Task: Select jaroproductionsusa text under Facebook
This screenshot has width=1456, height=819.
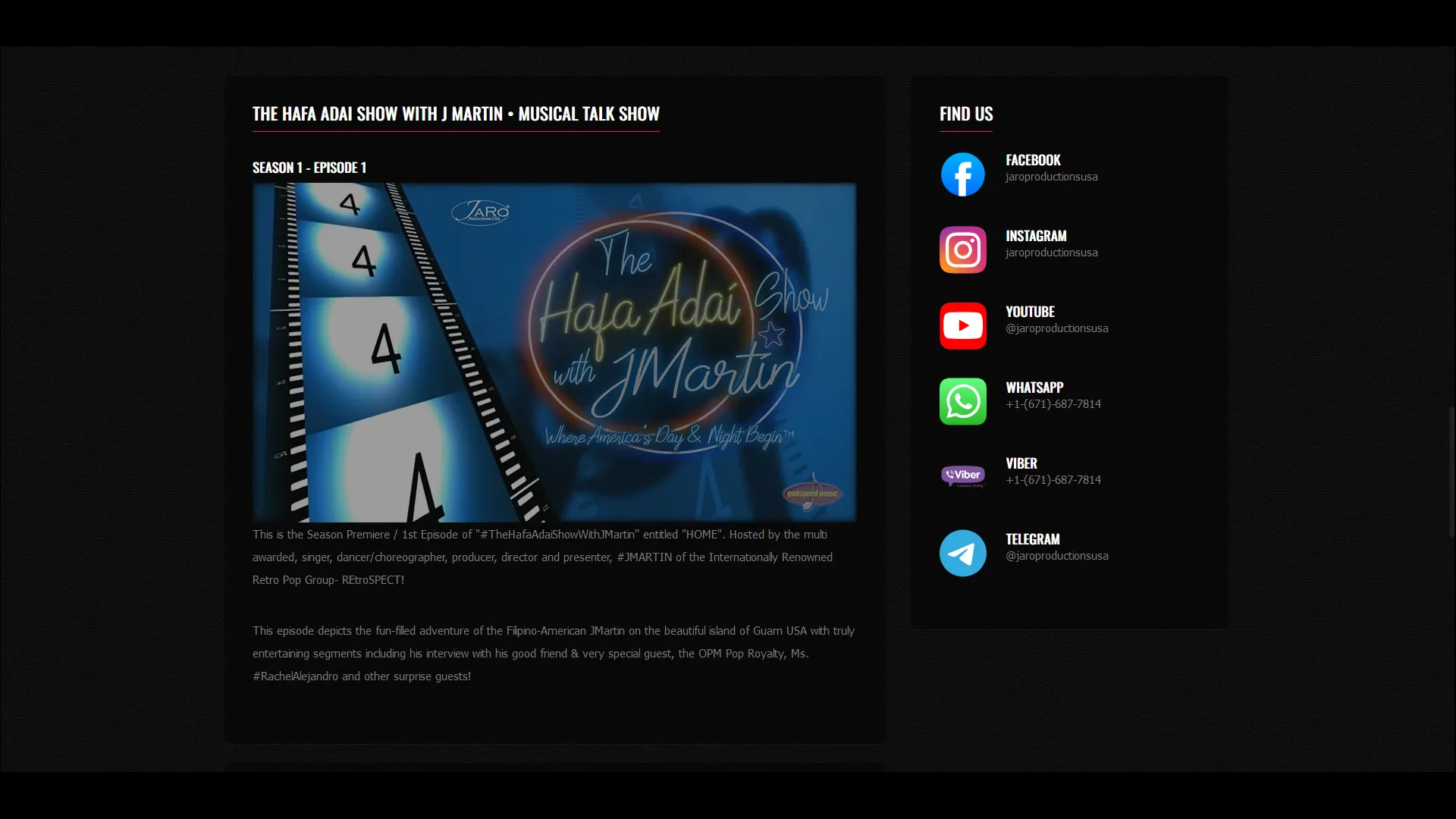Action: (1052, 177)
